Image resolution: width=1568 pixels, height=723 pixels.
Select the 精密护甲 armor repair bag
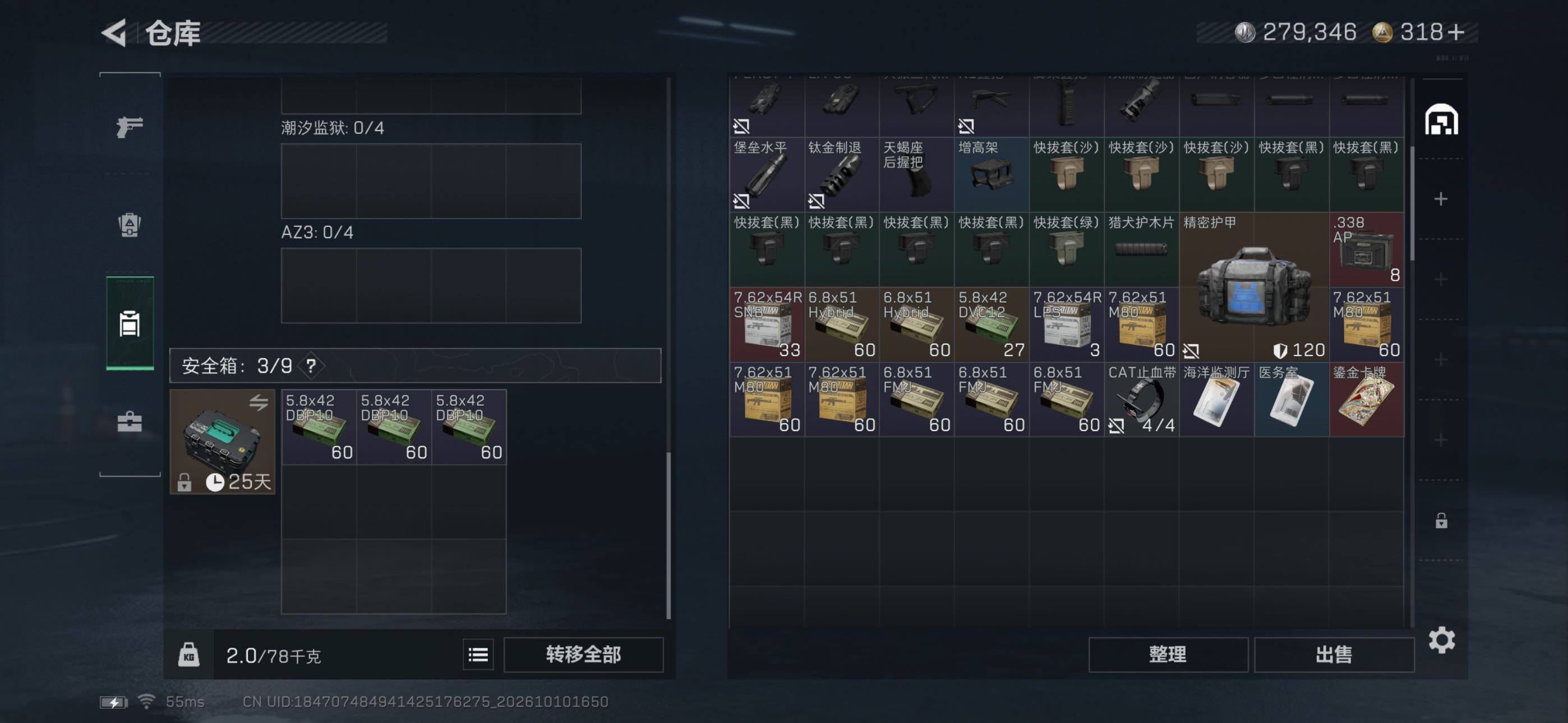tap(1254, 286)
